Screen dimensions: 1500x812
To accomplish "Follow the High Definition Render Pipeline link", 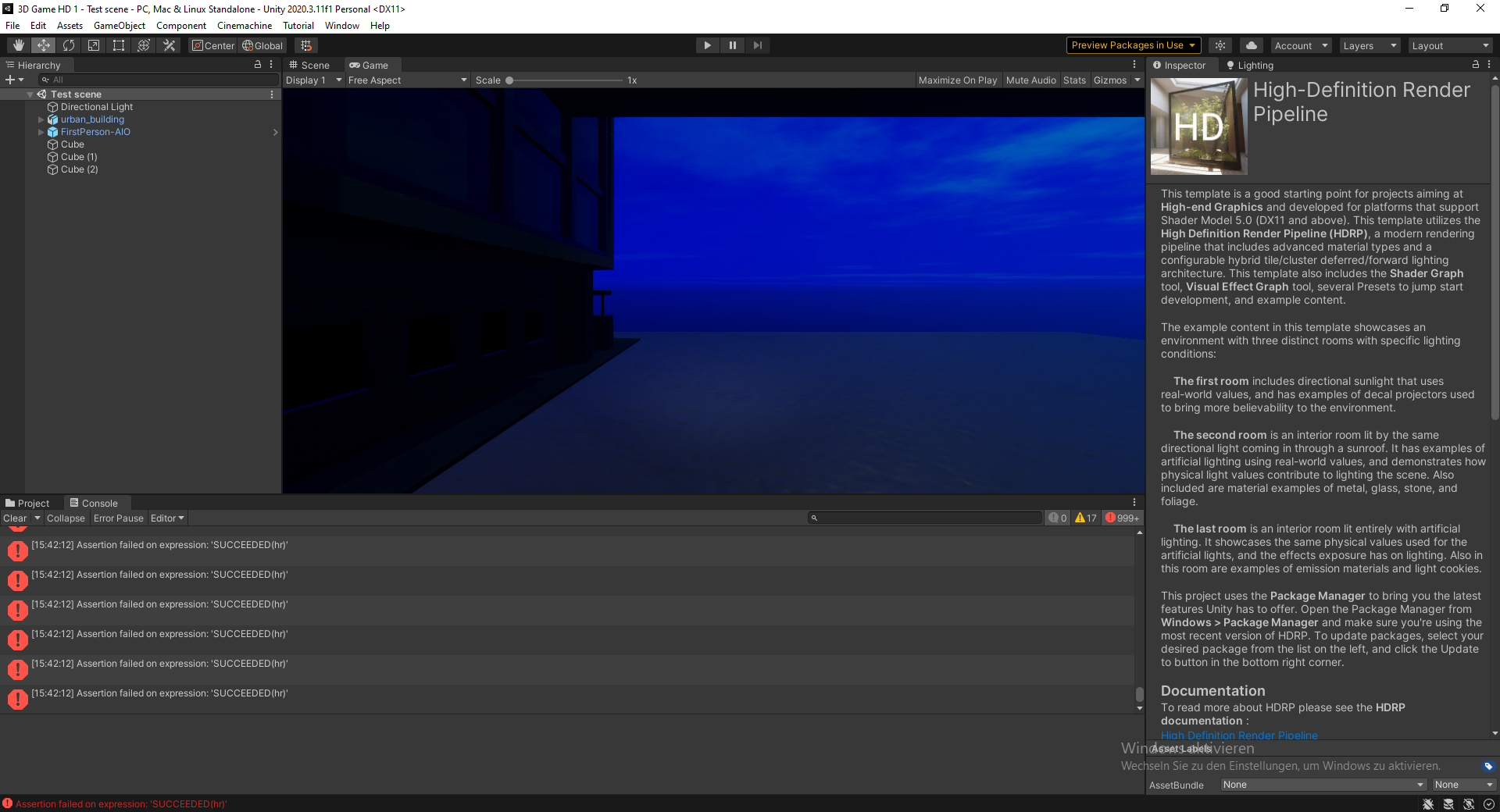I will 1238,735.
